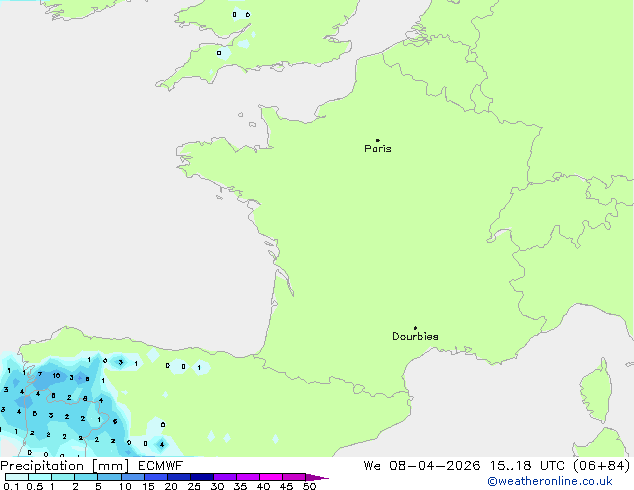Click the legend scale value '50'

click(309, 486)
